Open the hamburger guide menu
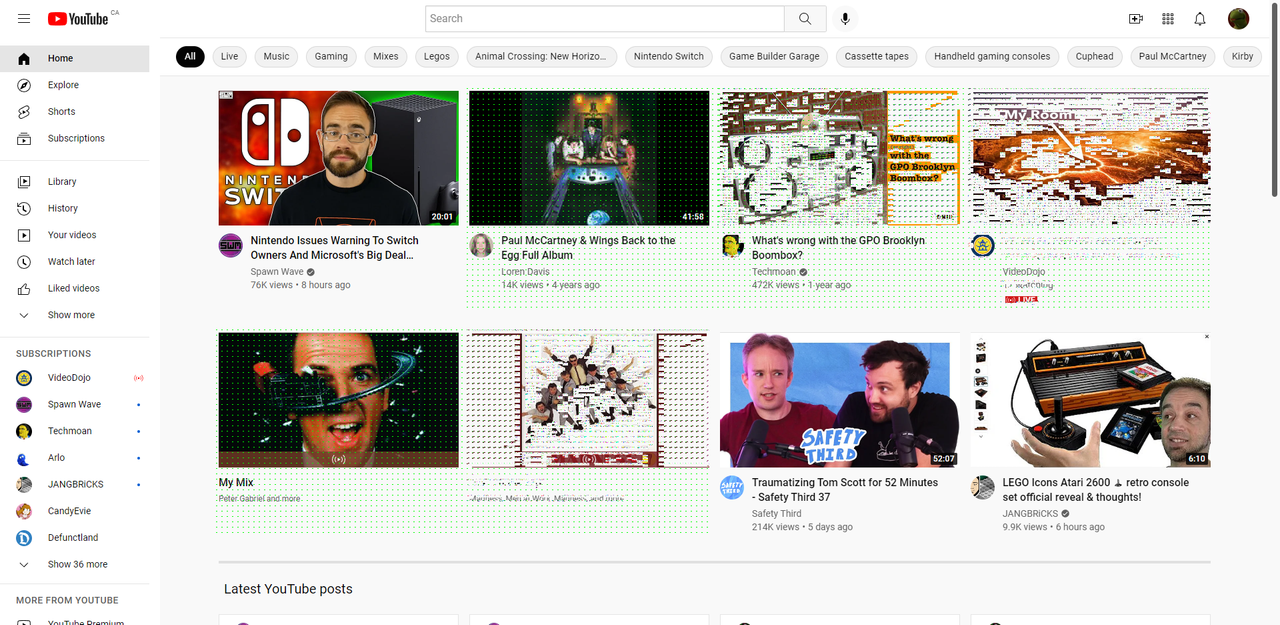Image resolution: width=1280 pixels, height=625 pixels. click(24, 19)
